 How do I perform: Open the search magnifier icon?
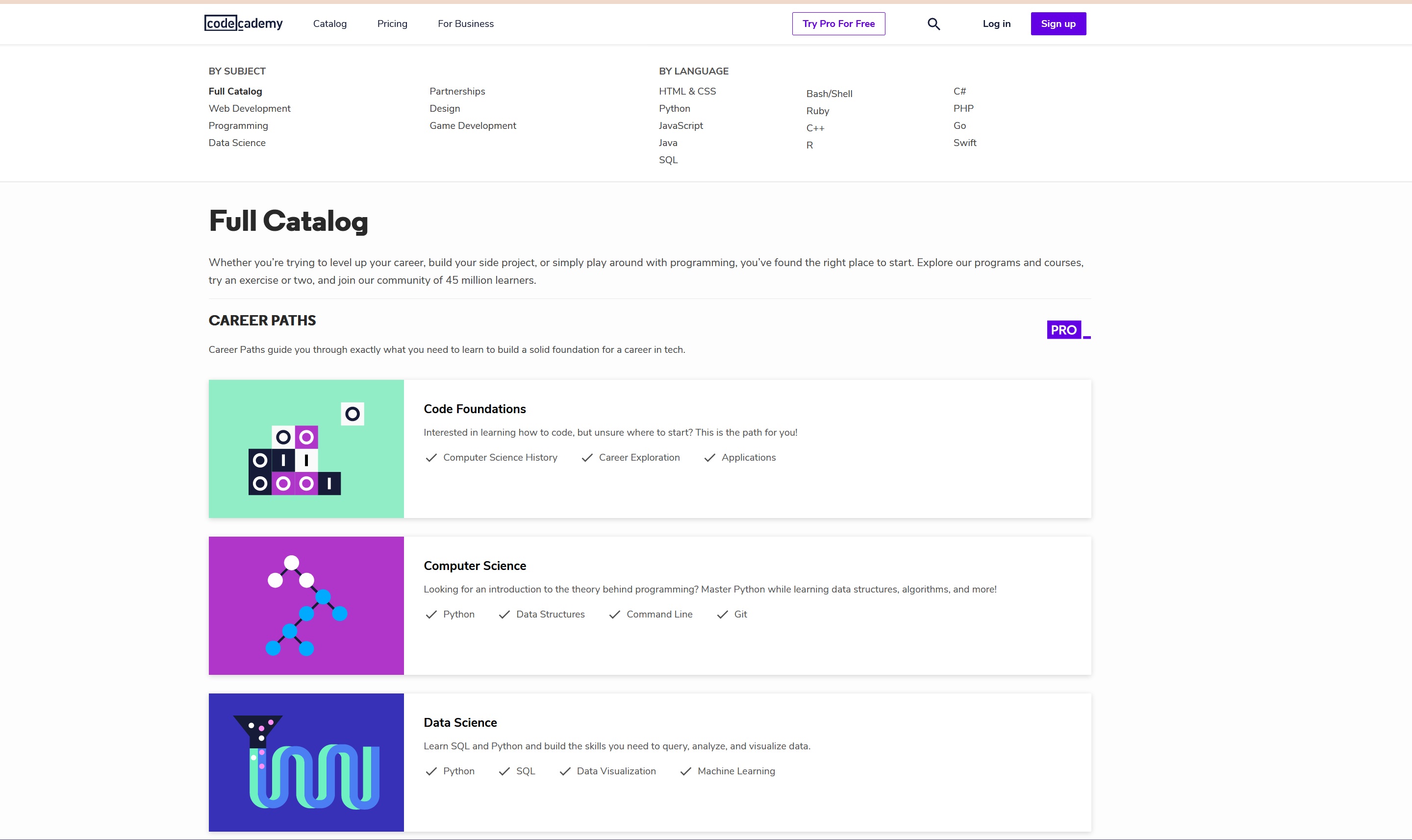933,24
